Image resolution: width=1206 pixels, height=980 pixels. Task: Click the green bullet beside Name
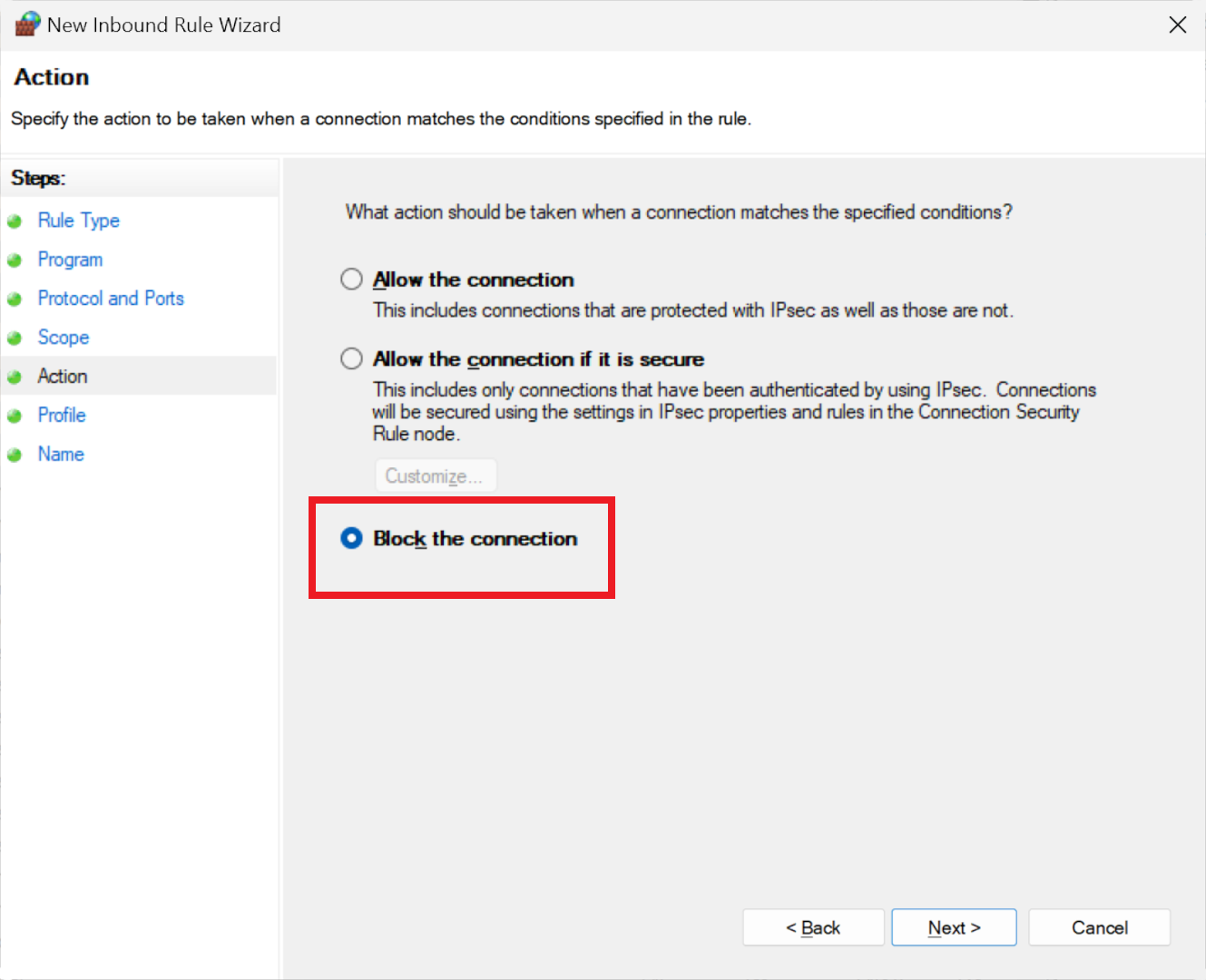click(x=15, y=456)
